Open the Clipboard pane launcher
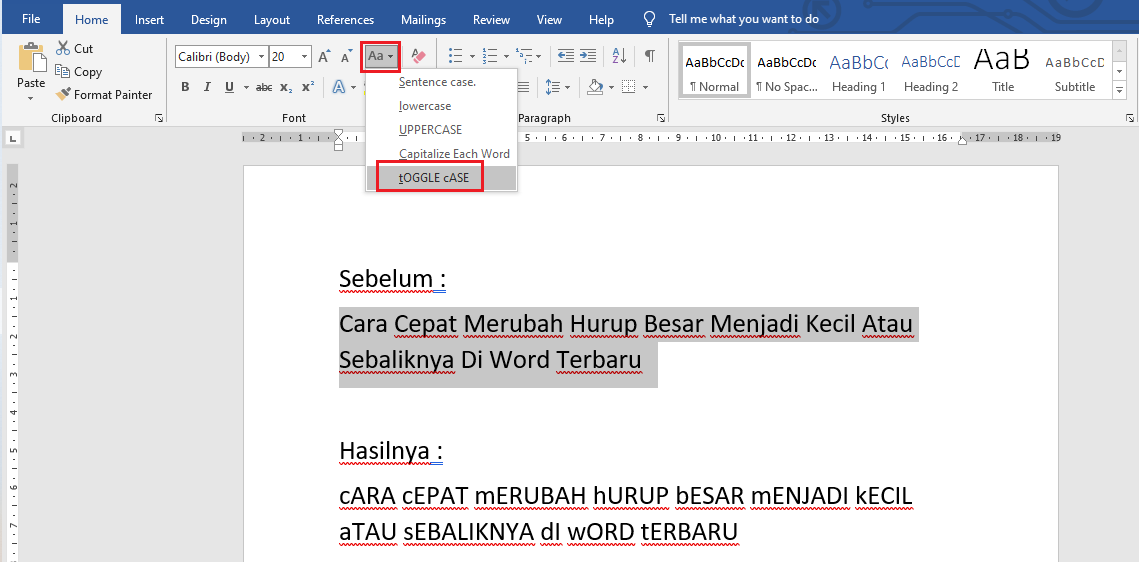The height and width of the screenshot is (562, 1139). click(x=159, y=118)
